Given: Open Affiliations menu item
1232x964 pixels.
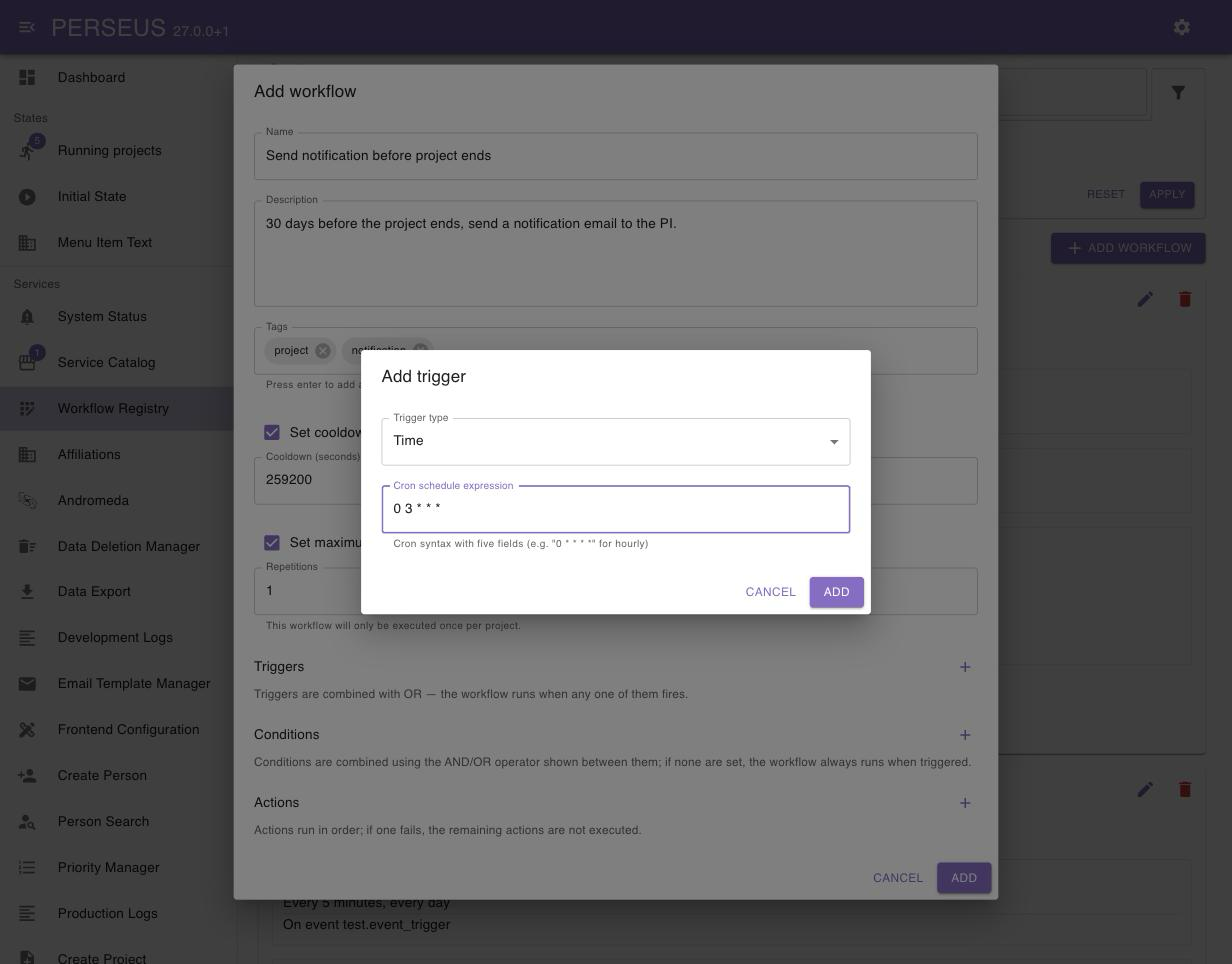Looking at the screenshot, I should 116,455.
